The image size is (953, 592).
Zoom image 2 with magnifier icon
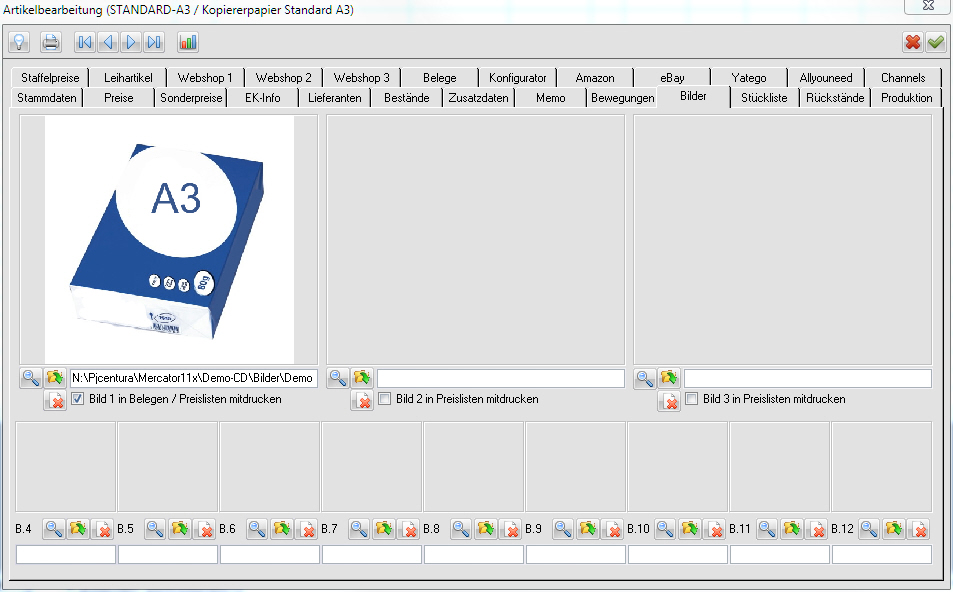338,378
